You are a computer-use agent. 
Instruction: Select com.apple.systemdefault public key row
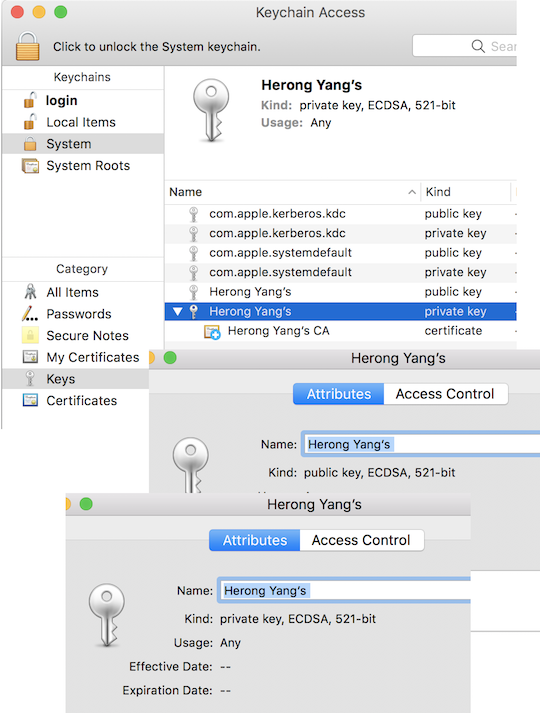(340, 253)
